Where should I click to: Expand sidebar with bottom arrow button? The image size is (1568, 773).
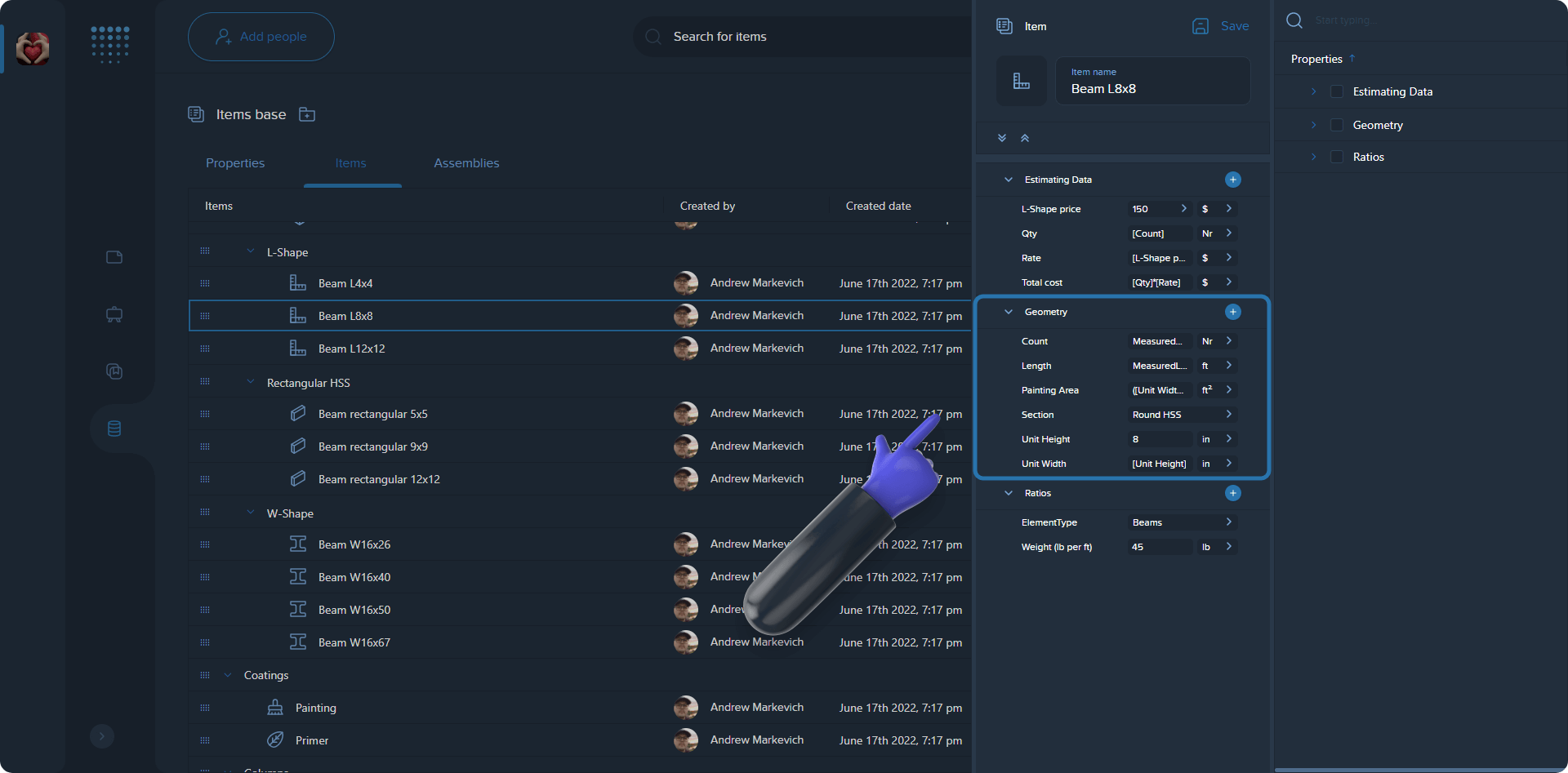coord(102,736)
